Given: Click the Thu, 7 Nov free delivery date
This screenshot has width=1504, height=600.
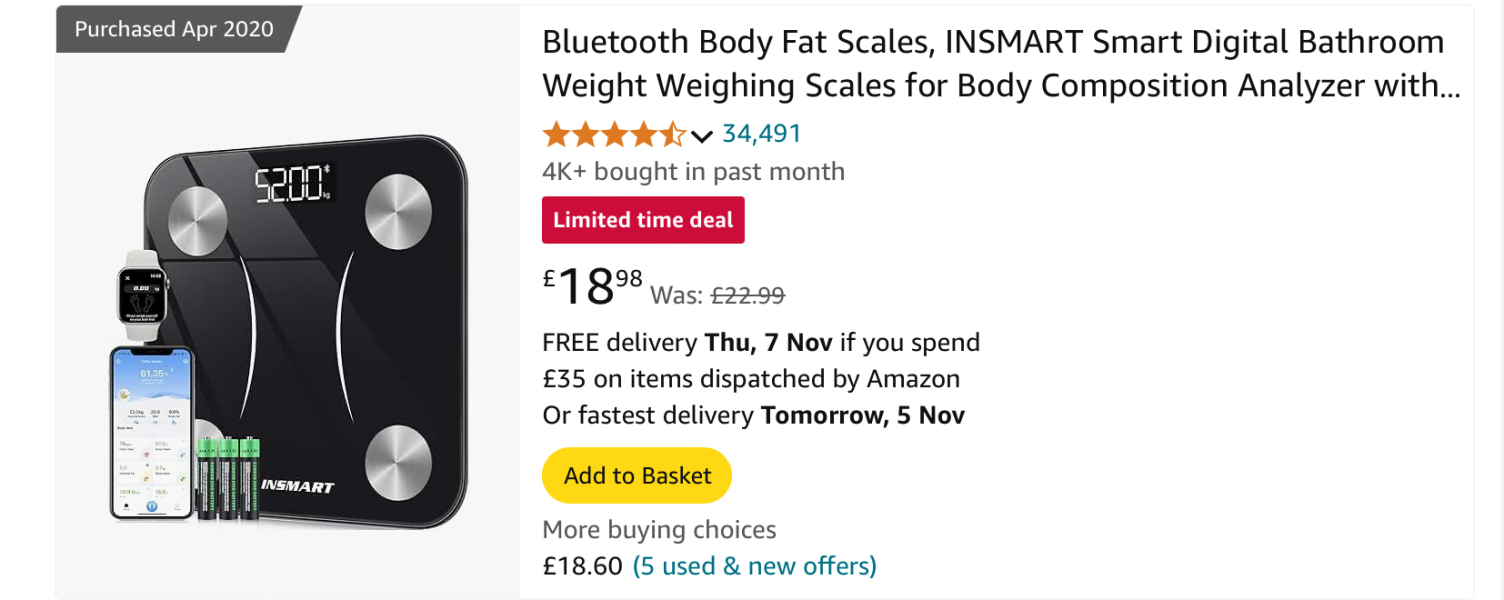Looking at the screenshot, I should click(768, 343).
